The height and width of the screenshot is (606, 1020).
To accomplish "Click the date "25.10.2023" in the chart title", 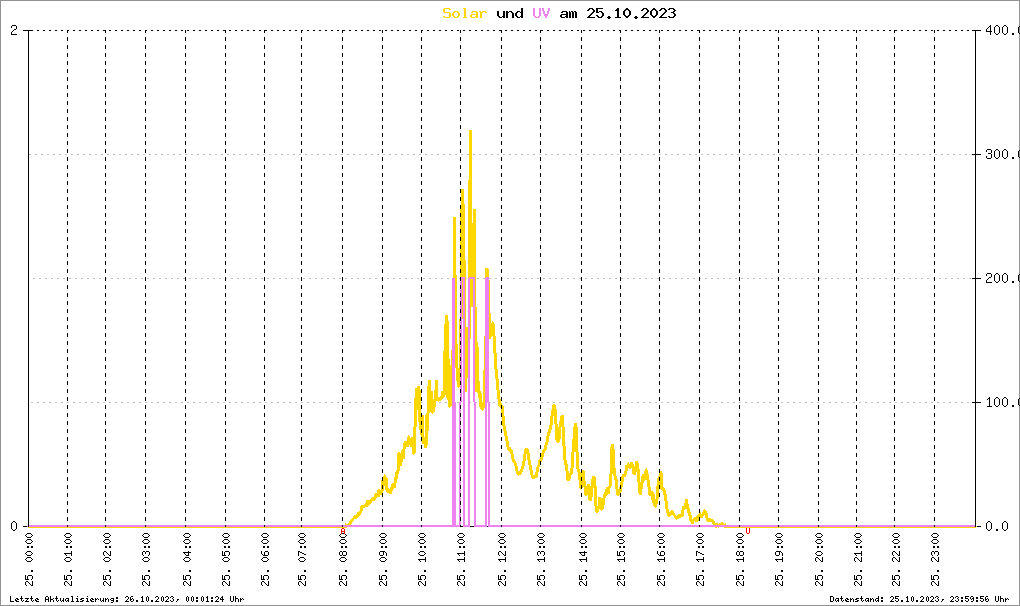I will (631, 13).
